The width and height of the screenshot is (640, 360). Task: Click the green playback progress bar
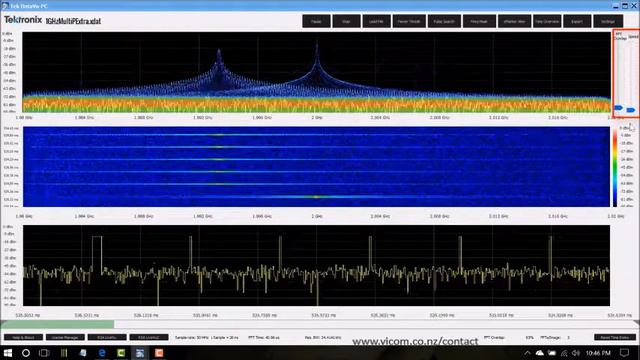[x=57, y=324]
